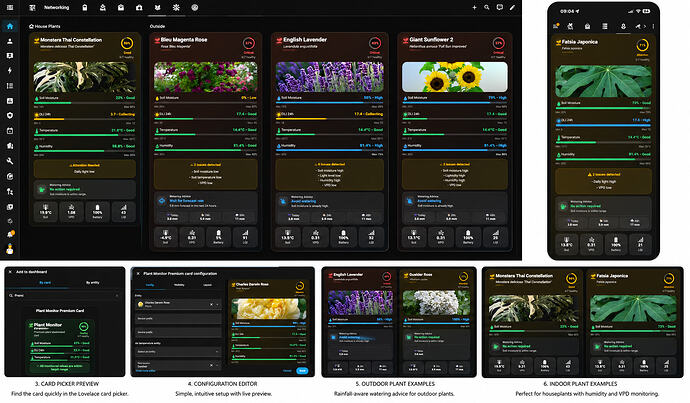This screenshot has width=690, height=403.
Task: Click the search magnifier in header
Action: coord(487,7)
